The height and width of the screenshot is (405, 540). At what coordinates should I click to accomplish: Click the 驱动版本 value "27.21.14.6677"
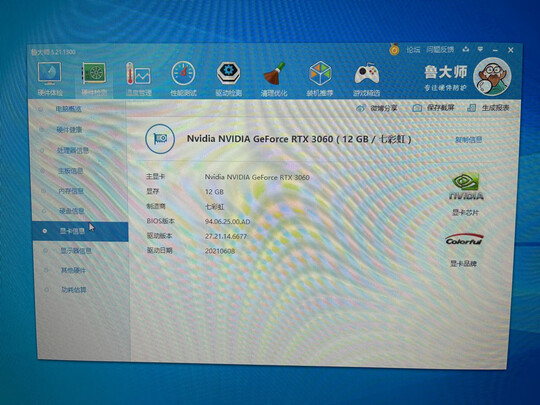pyautogui.click(x=226, y=236)
